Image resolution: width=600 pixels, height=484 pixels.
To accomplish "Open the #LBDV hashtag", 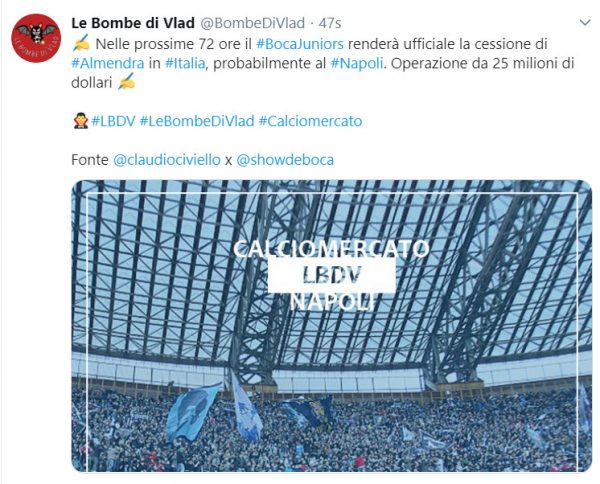I will 114,121.
